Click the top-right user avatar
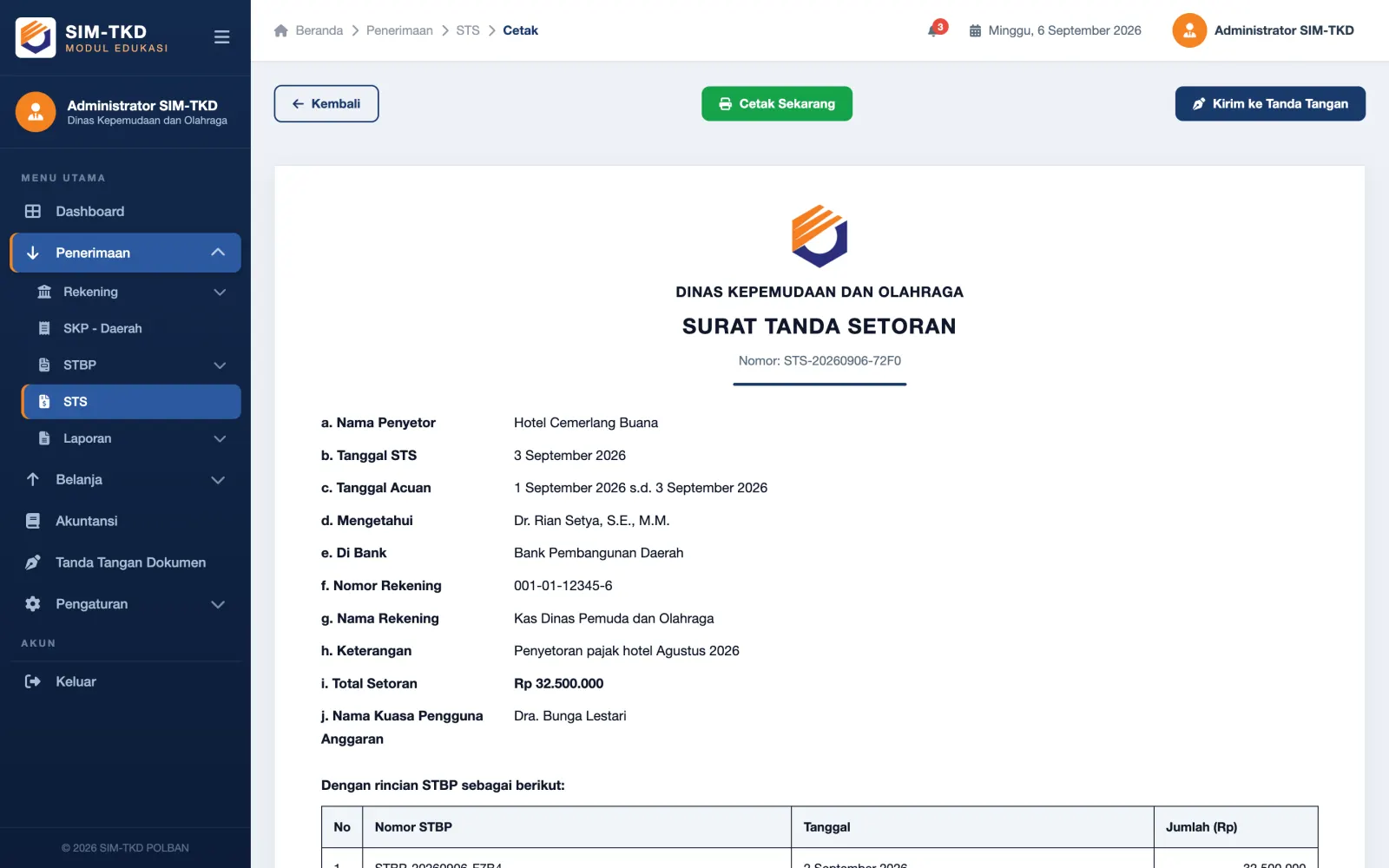This screenshot has width=1389, height=868. [x=1189, y=30]
